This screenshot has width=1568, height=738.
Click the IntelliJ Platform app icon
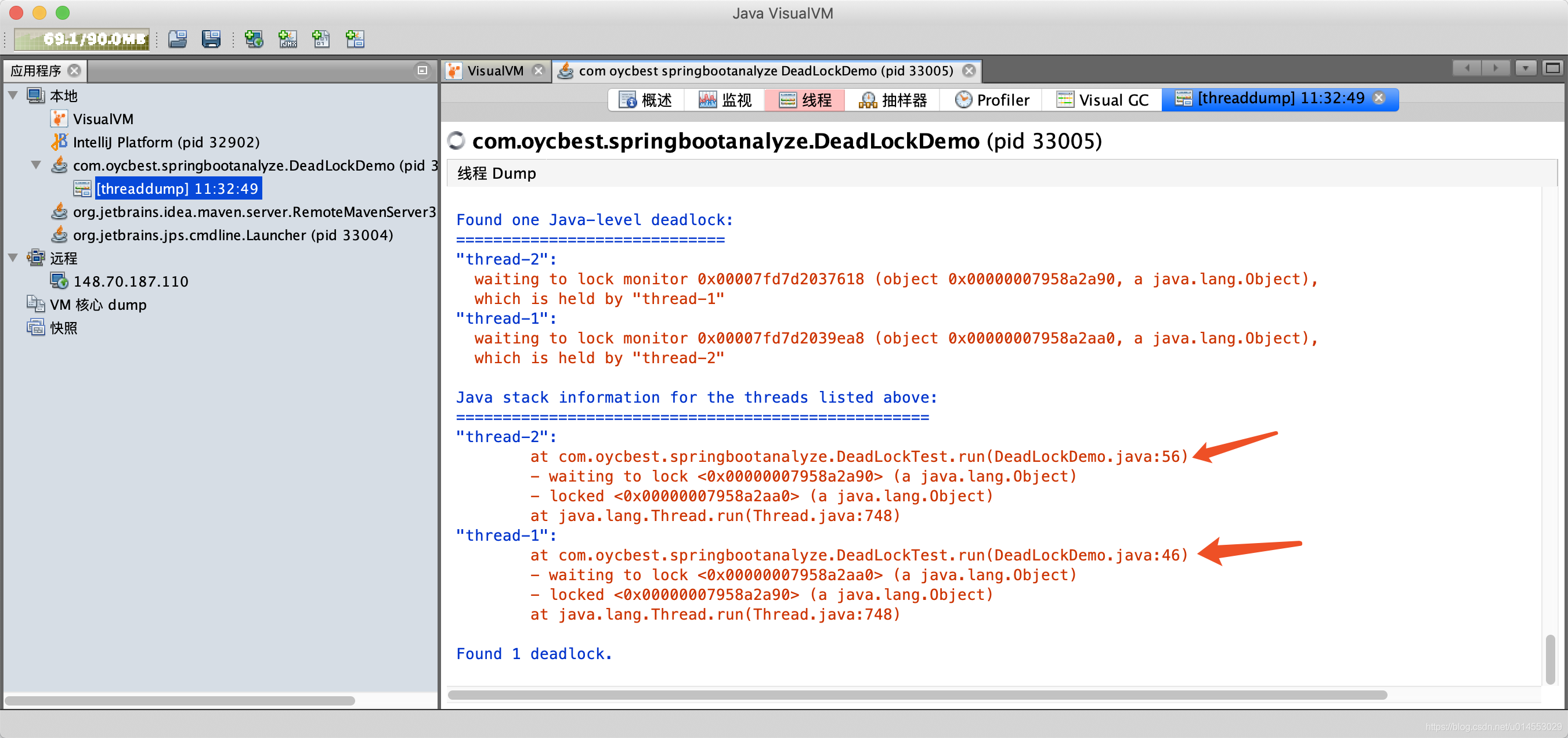tap(59, 142)
